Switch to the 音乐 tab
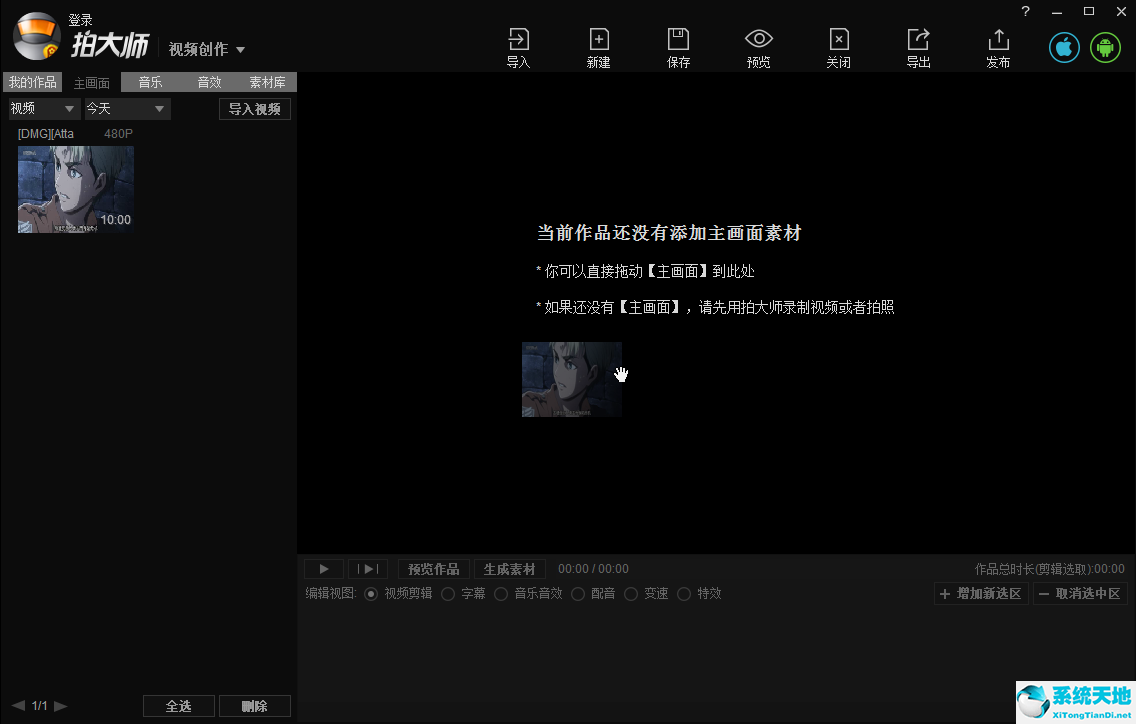Screen dimensions: 1136x724 (x=148, y=82)
